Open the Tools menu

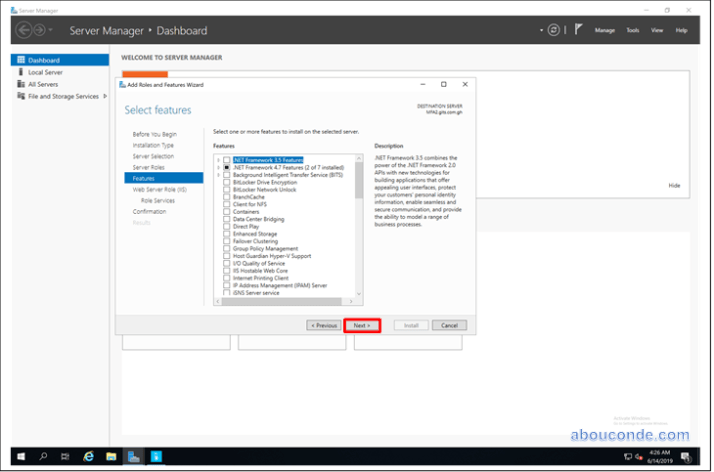pos(632,30)
